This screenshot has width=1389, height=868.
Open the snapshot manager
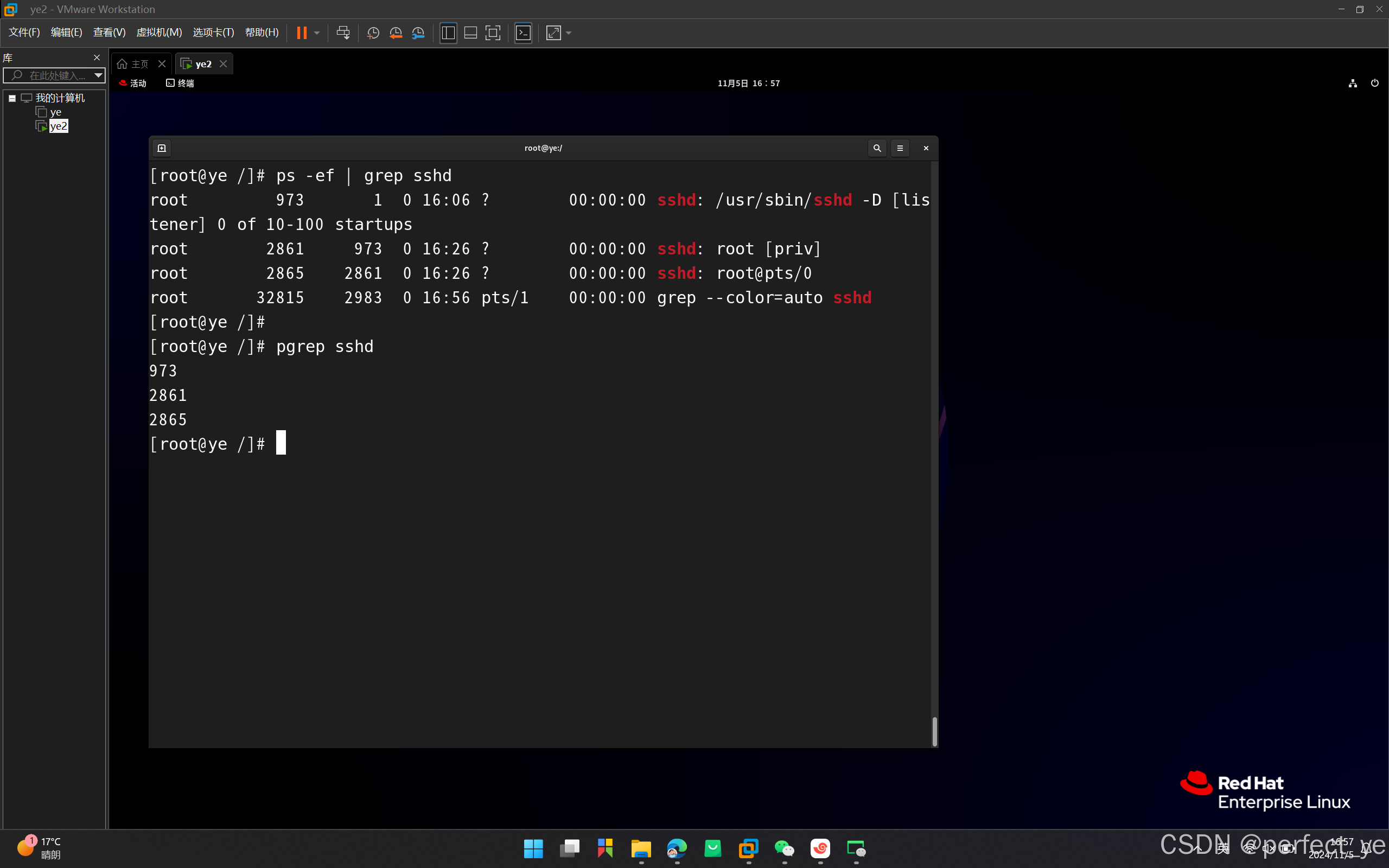[418, 33]
